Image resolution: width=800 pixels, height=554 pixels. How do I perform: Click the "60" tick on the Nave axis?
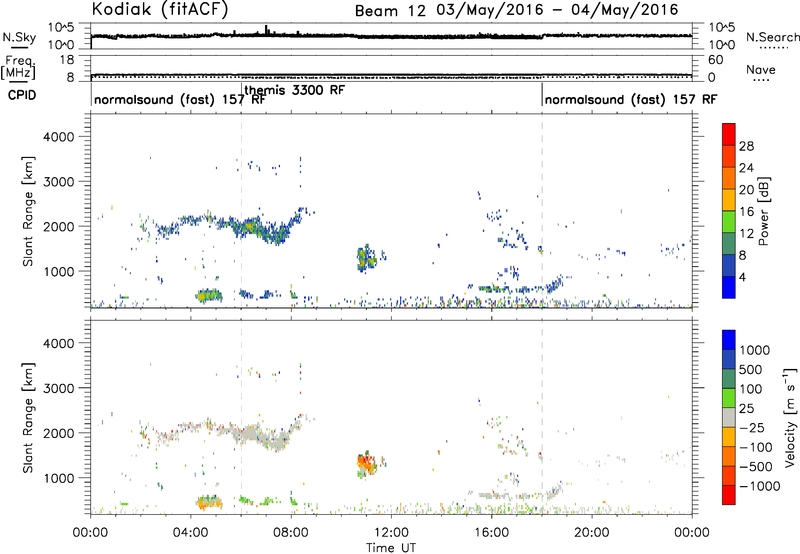(x=715, y=60)
